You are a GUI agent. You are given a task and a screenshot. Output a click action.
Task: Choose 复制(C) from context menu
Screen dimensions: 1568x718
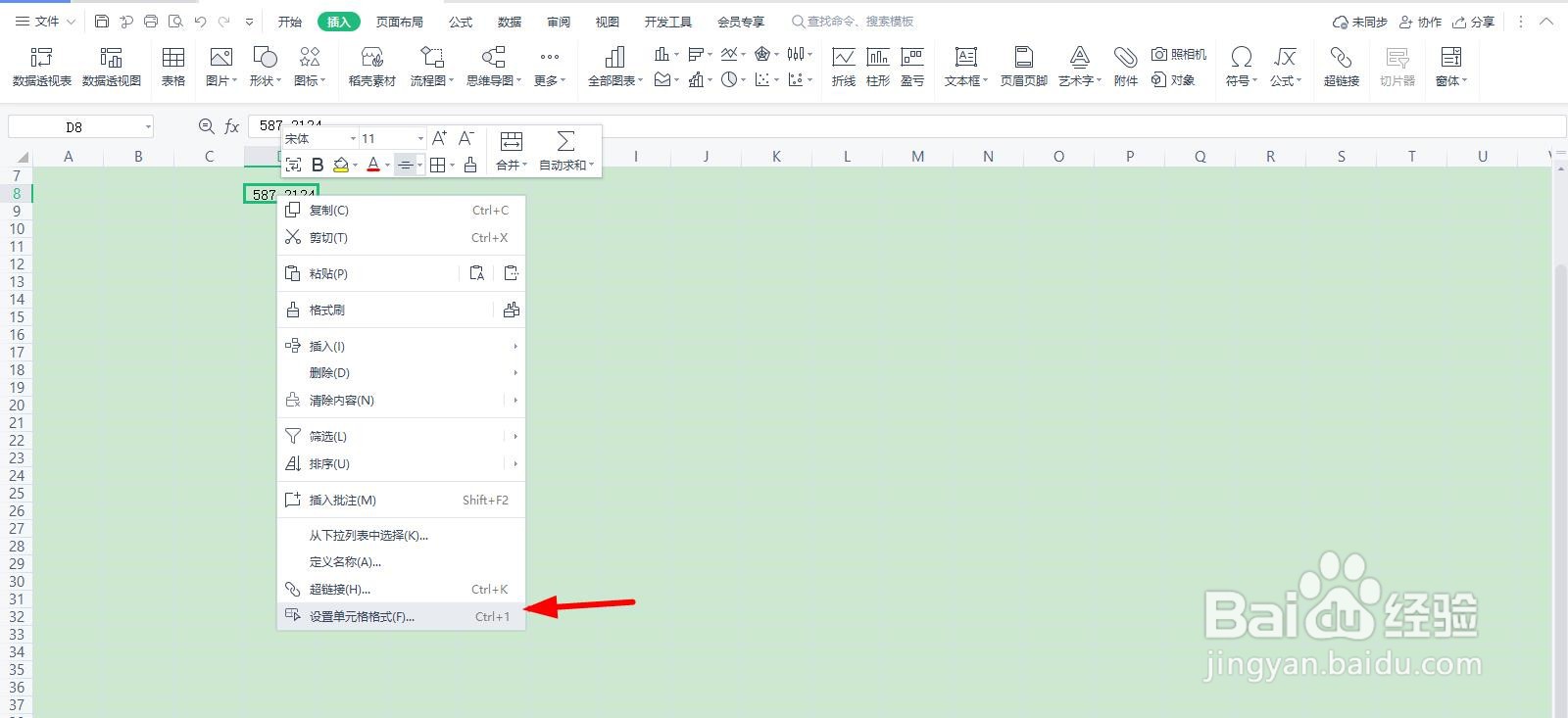tap(402, 210)
